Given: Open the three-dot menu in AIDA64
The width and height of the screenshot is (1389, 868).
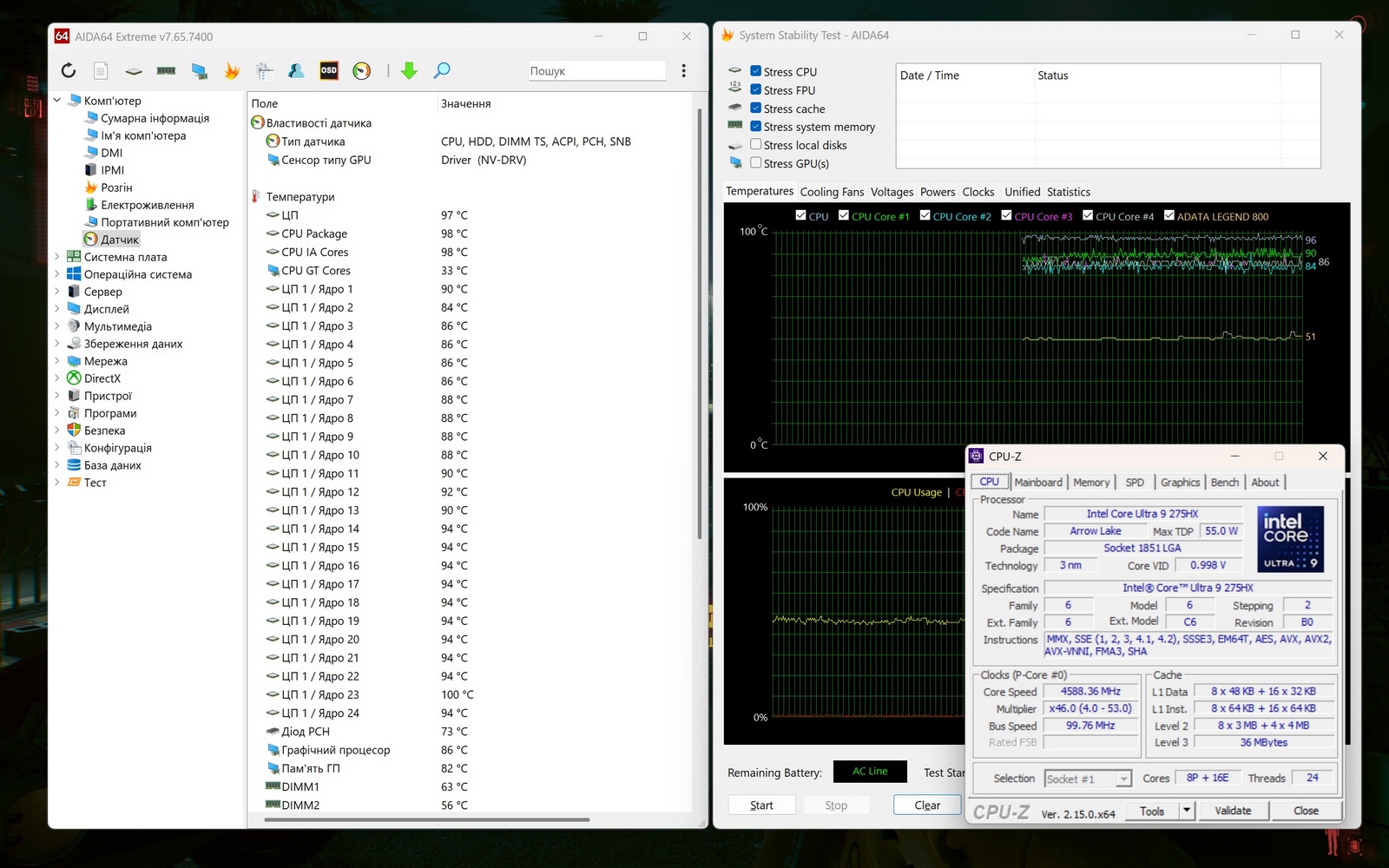Looking at the screenshot, I should tap(683, 71).
